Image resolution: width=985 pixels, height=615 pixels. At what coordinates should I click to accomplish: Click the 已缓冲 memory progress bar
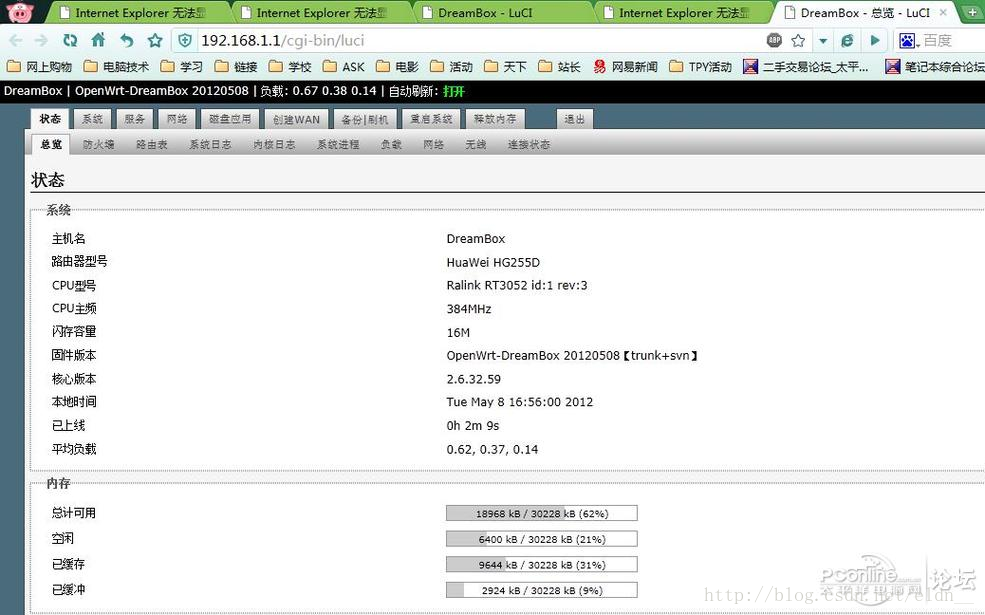pyautogui.click(x=541, y=591)
